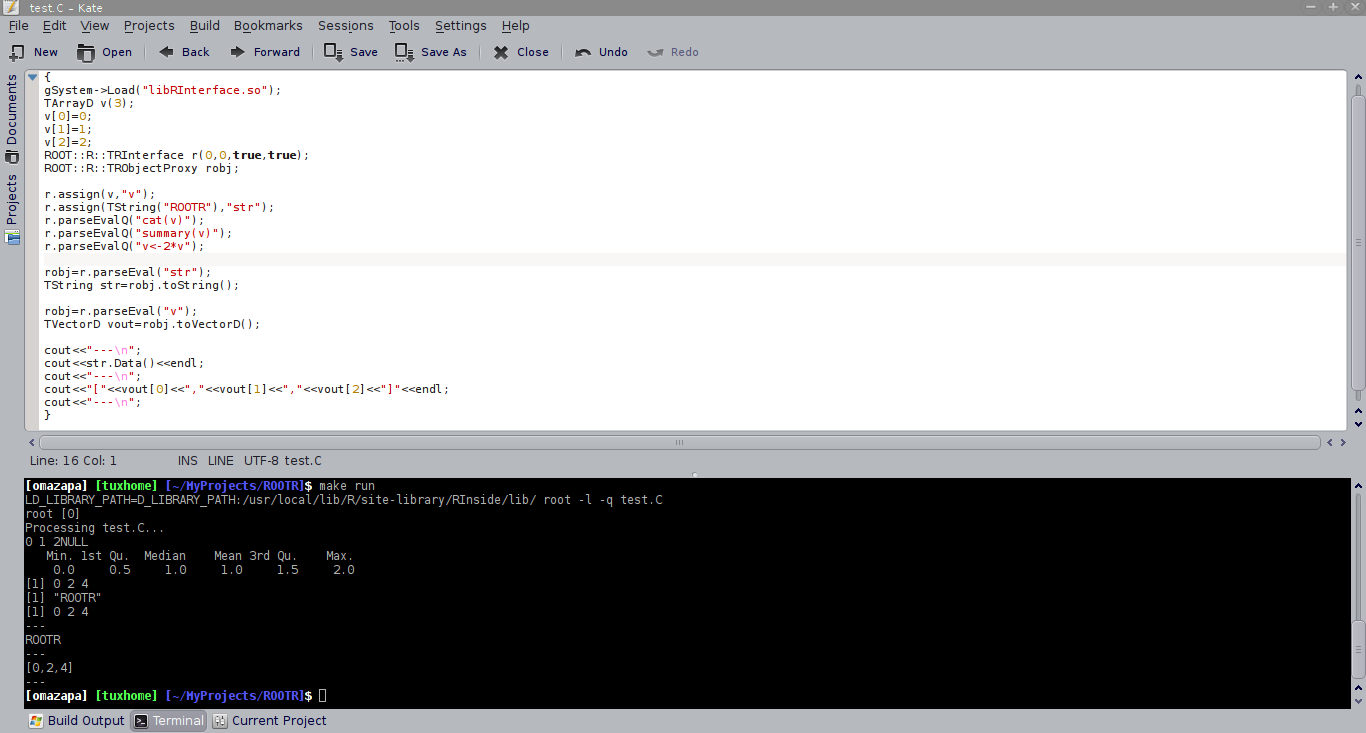Click the editor horizontal scrollbar
Viewport: 1366px width, 733px height.
(679, 442)
